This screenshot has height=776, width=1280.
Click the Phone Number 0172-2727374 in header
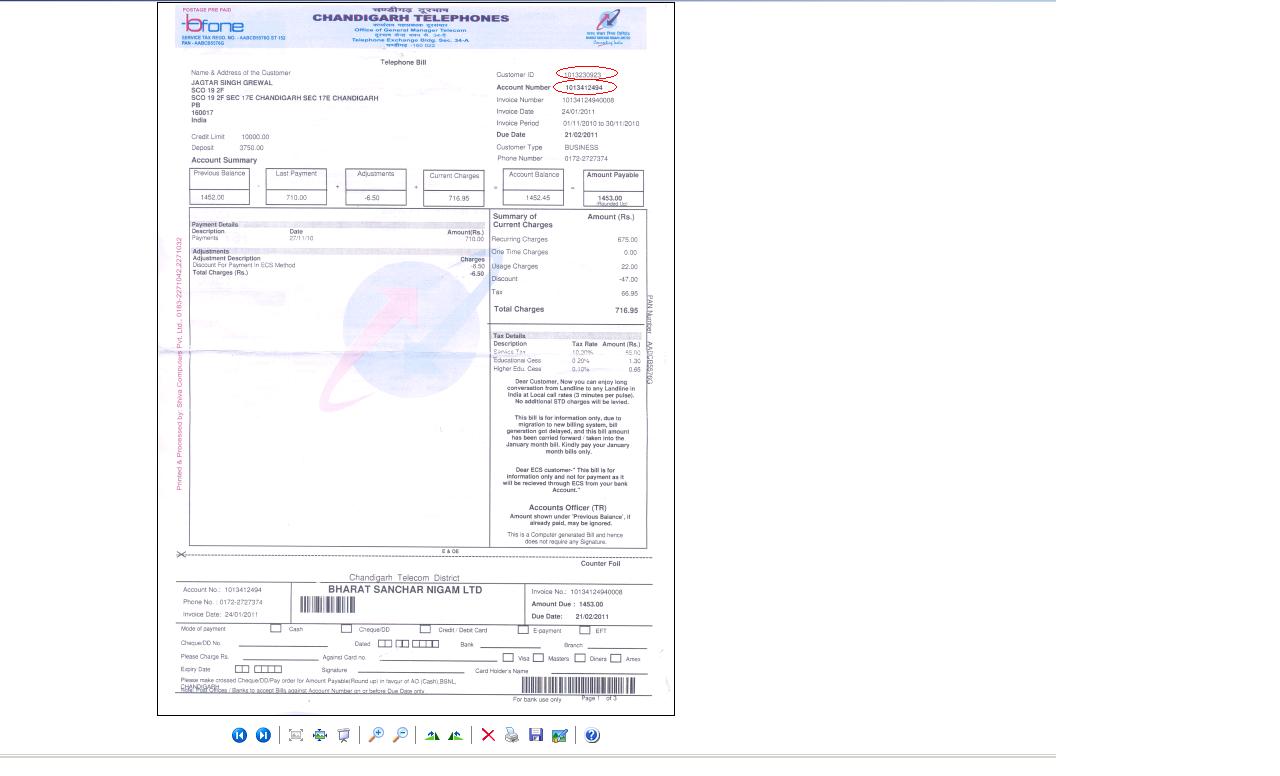click(x=586, y=158)
